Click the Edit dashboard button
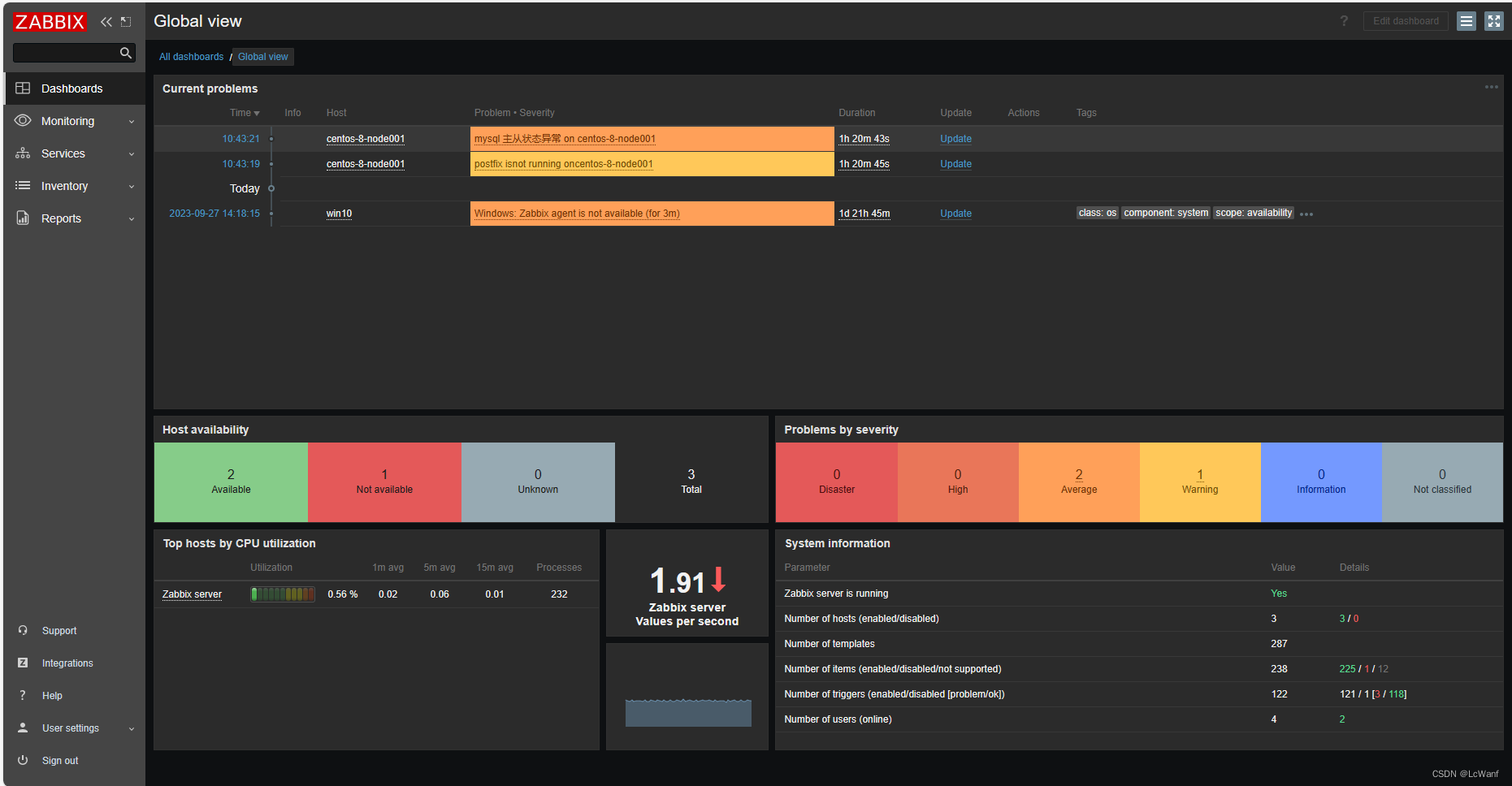 click(1406, 21)
